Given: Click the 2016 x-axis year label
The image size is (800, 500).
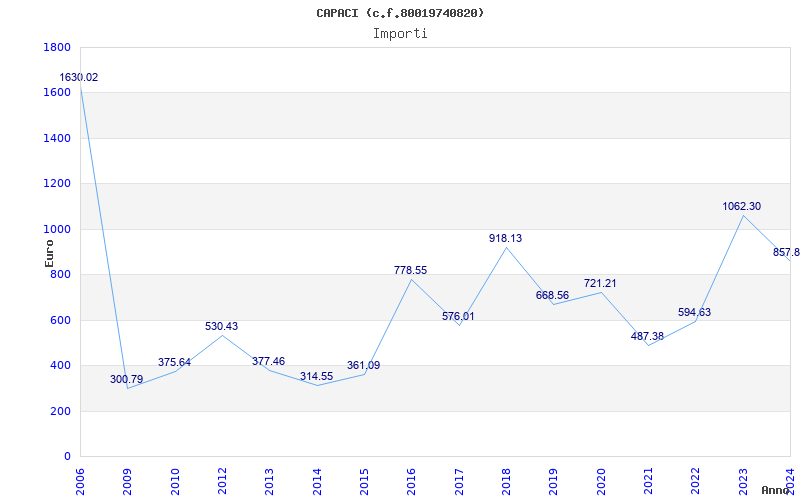Looking at the screenshot, I should pos(412,482).
